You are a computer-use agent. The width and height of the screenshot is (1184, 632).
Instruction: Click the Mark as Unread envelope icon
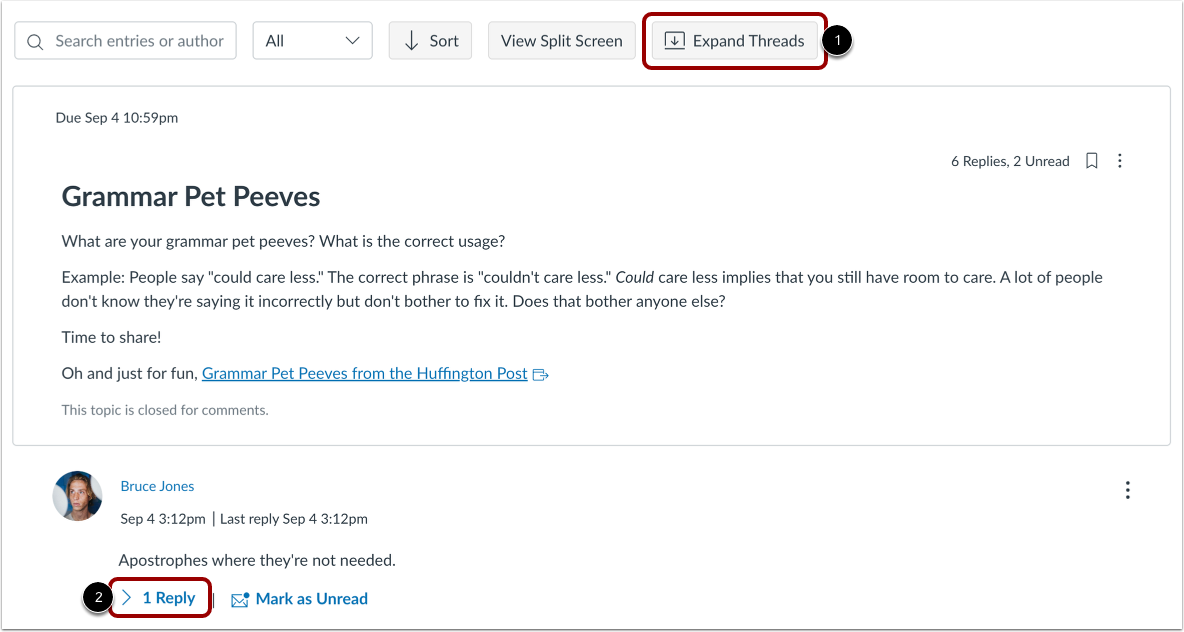point(240,598)
